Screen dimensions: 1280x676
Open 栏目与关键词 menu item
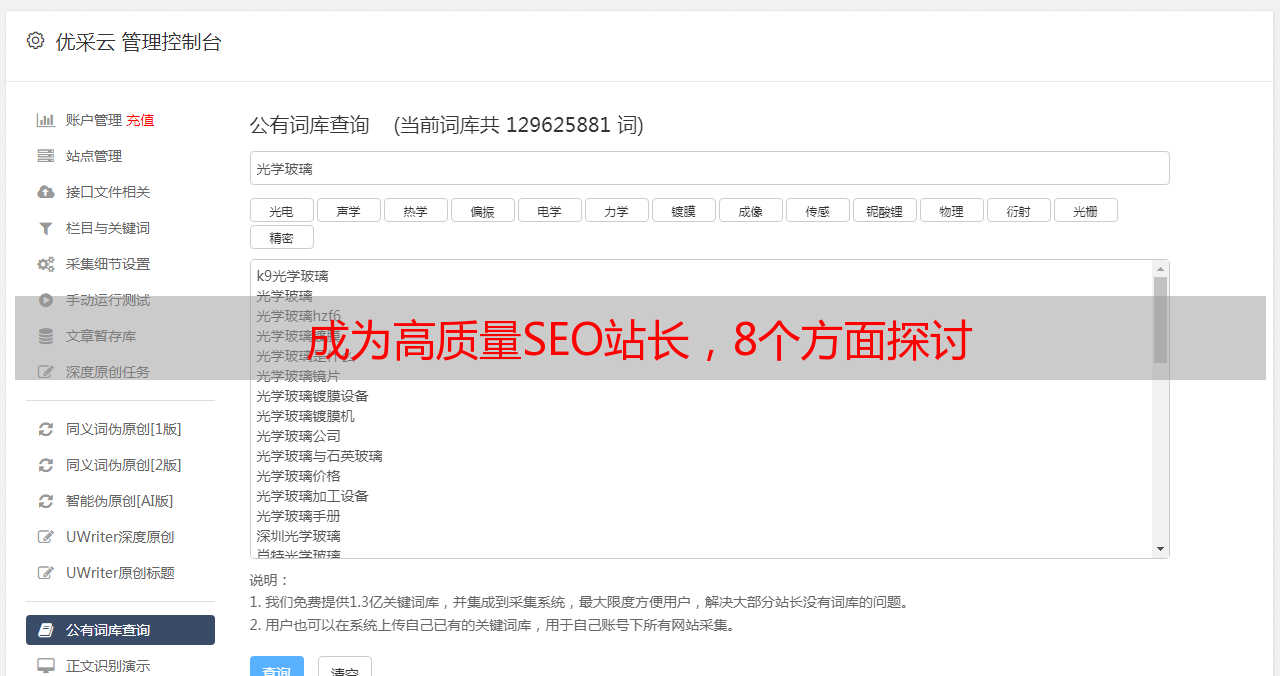coord(108,228)
